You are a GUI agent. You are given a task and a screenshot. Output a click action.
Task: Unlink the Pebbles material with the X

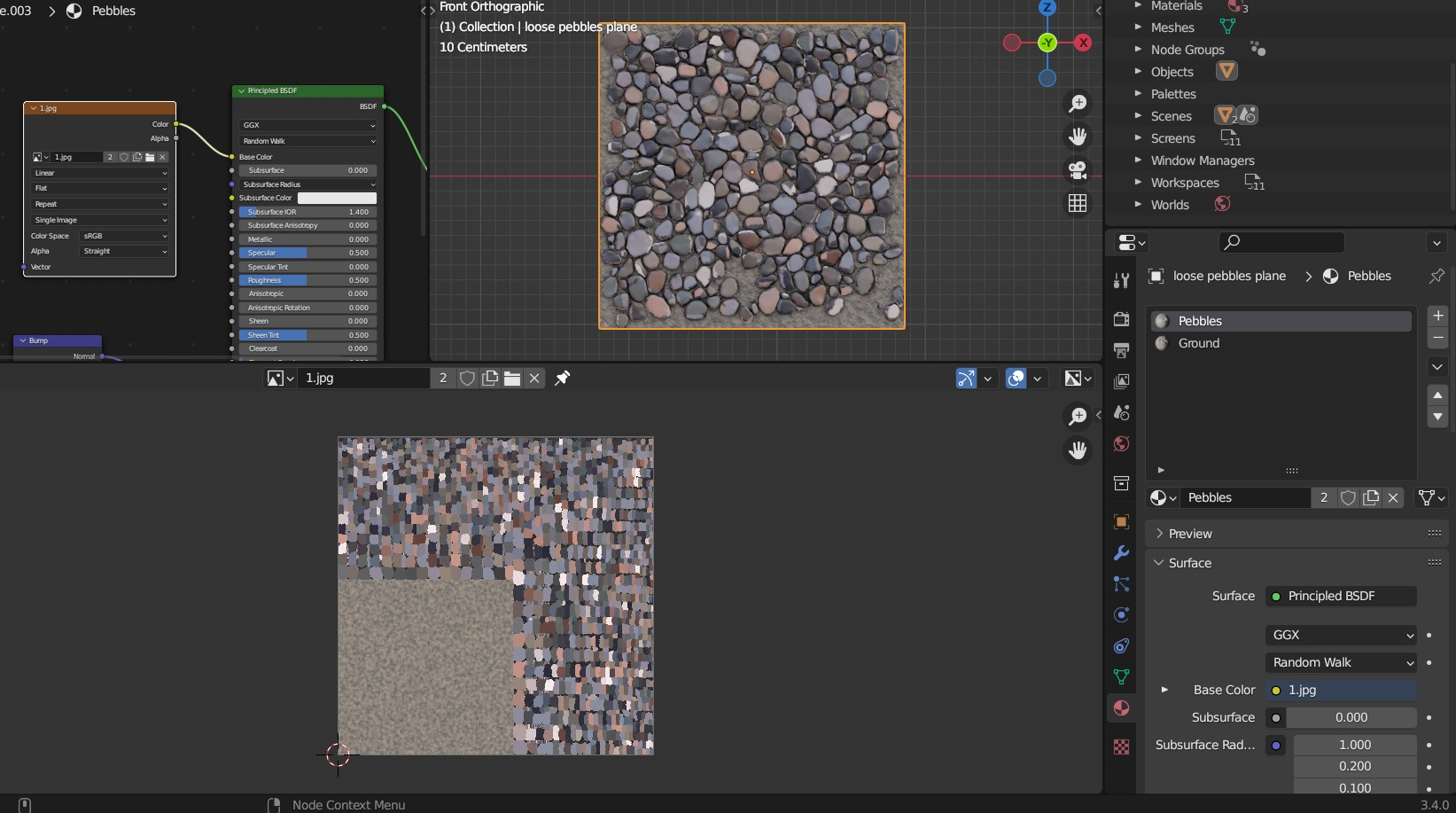coord(1393,497)
